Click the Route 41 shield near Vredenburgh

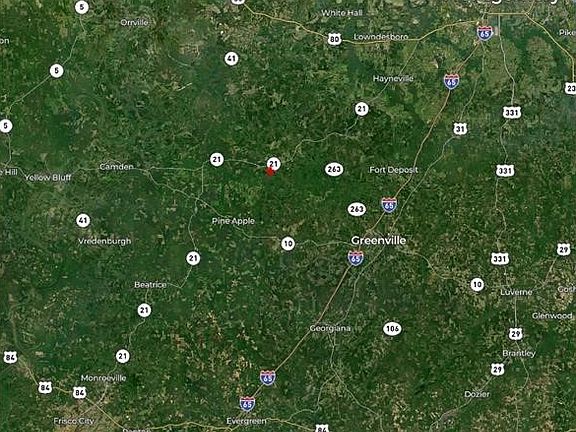(x=83, y=221)
